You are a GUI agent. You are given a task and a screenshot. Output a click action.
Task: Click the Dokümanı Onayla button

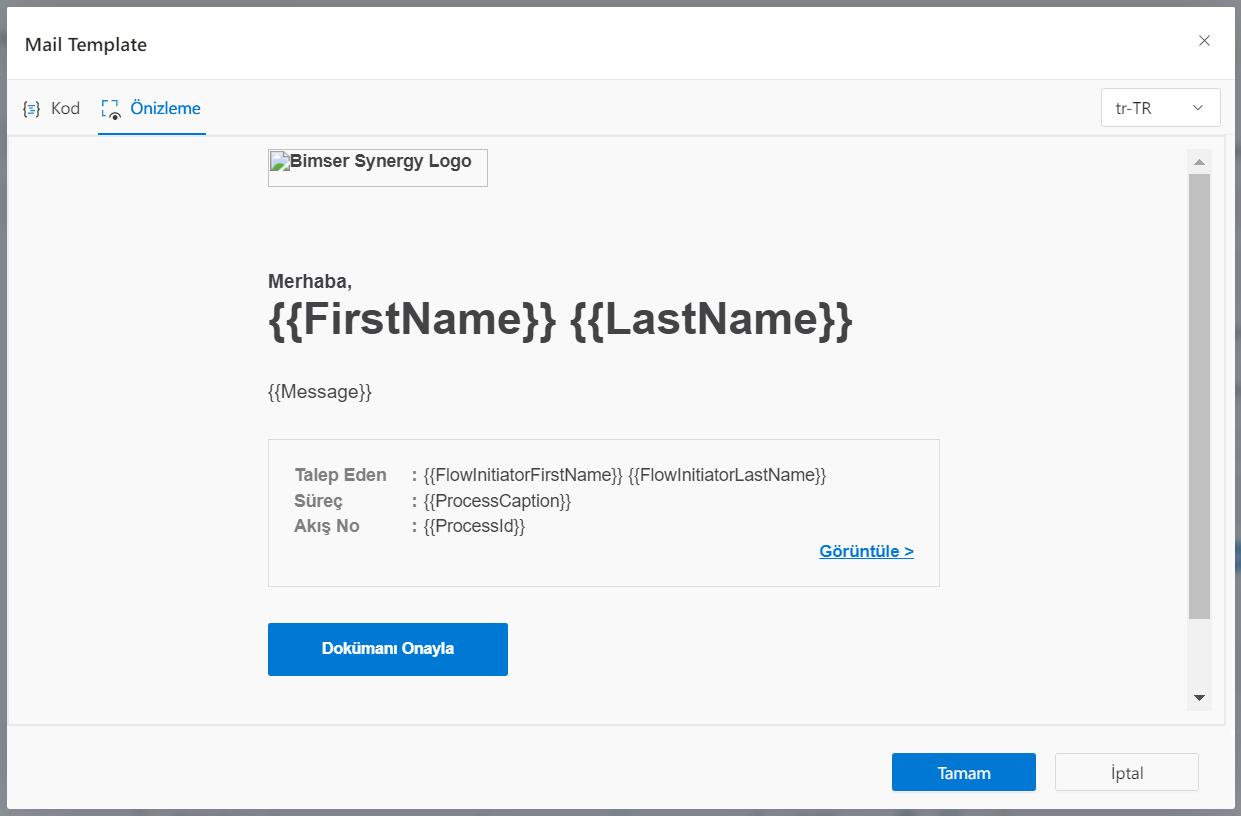click(x=387, y=649)
